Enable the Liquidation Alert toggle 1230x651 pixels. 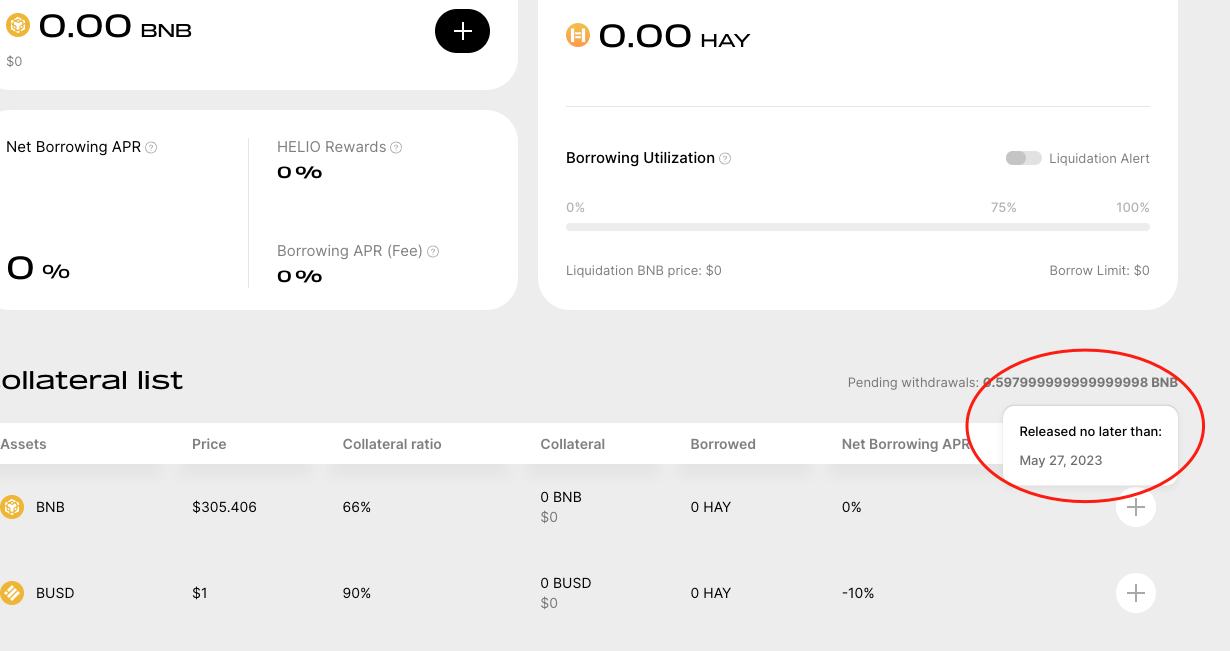[1024, 158]
